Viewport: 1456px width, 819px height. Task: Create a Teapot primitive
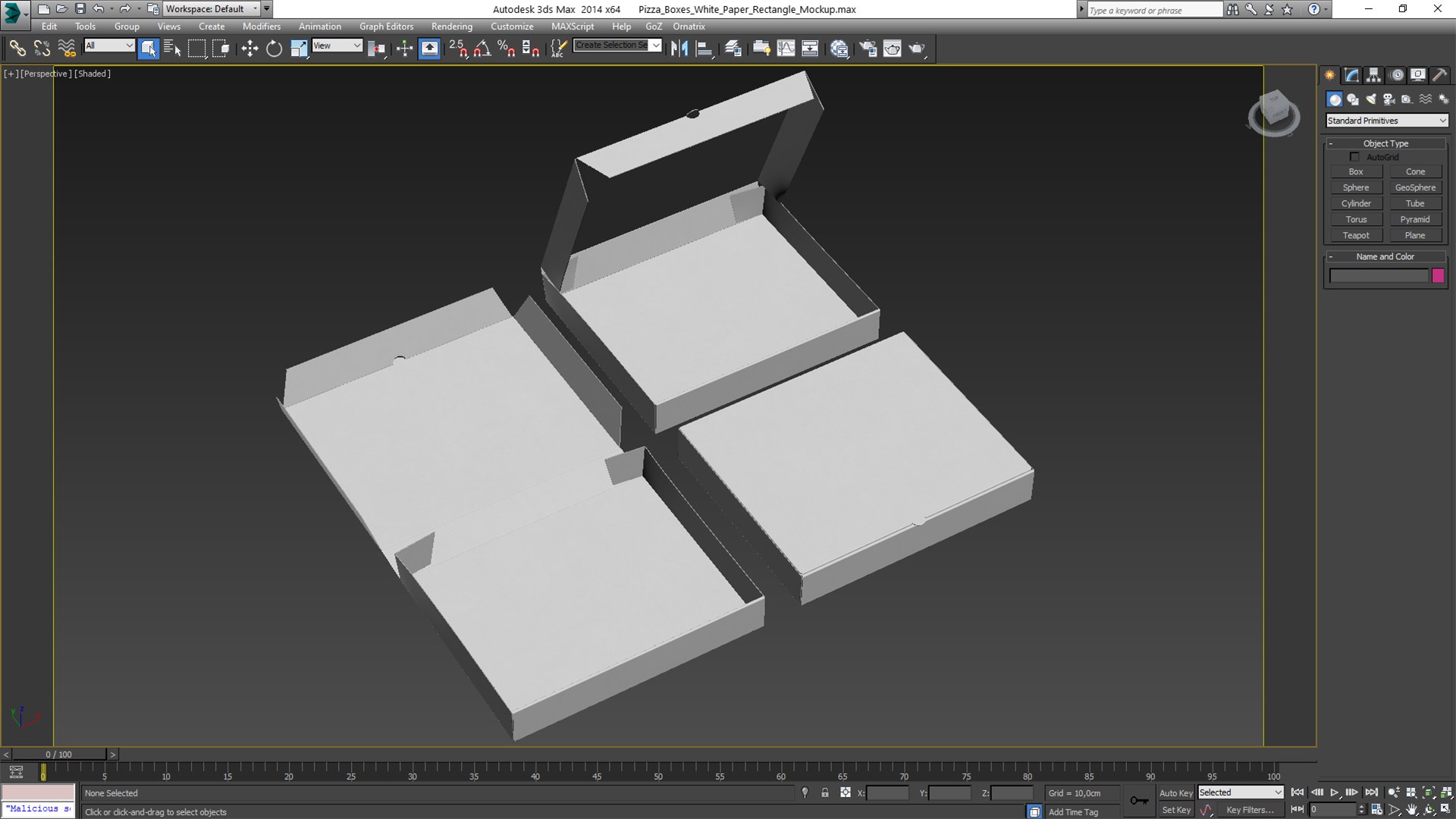tap(1356, 235)
